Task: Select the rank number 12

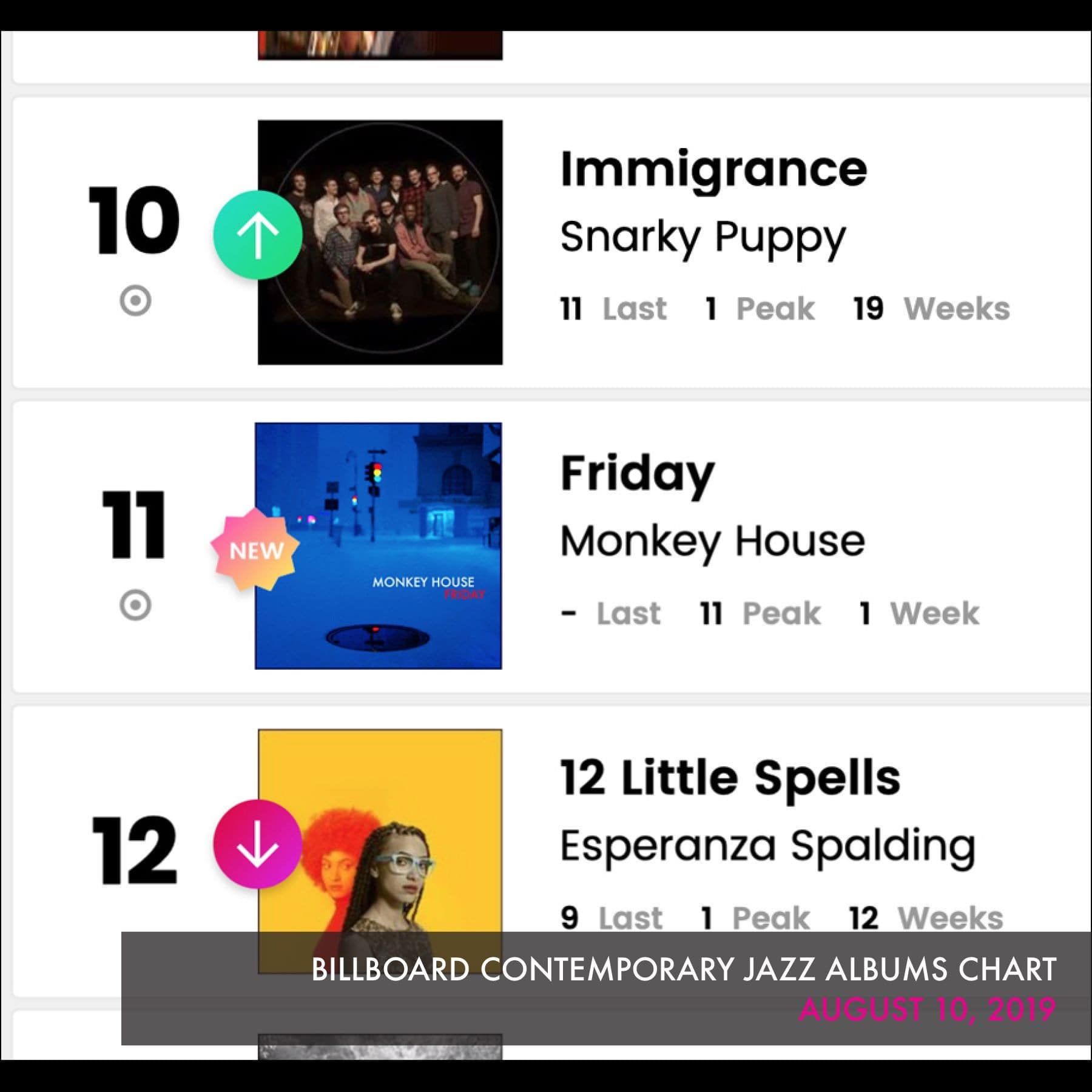Action: tap(134, 849)
